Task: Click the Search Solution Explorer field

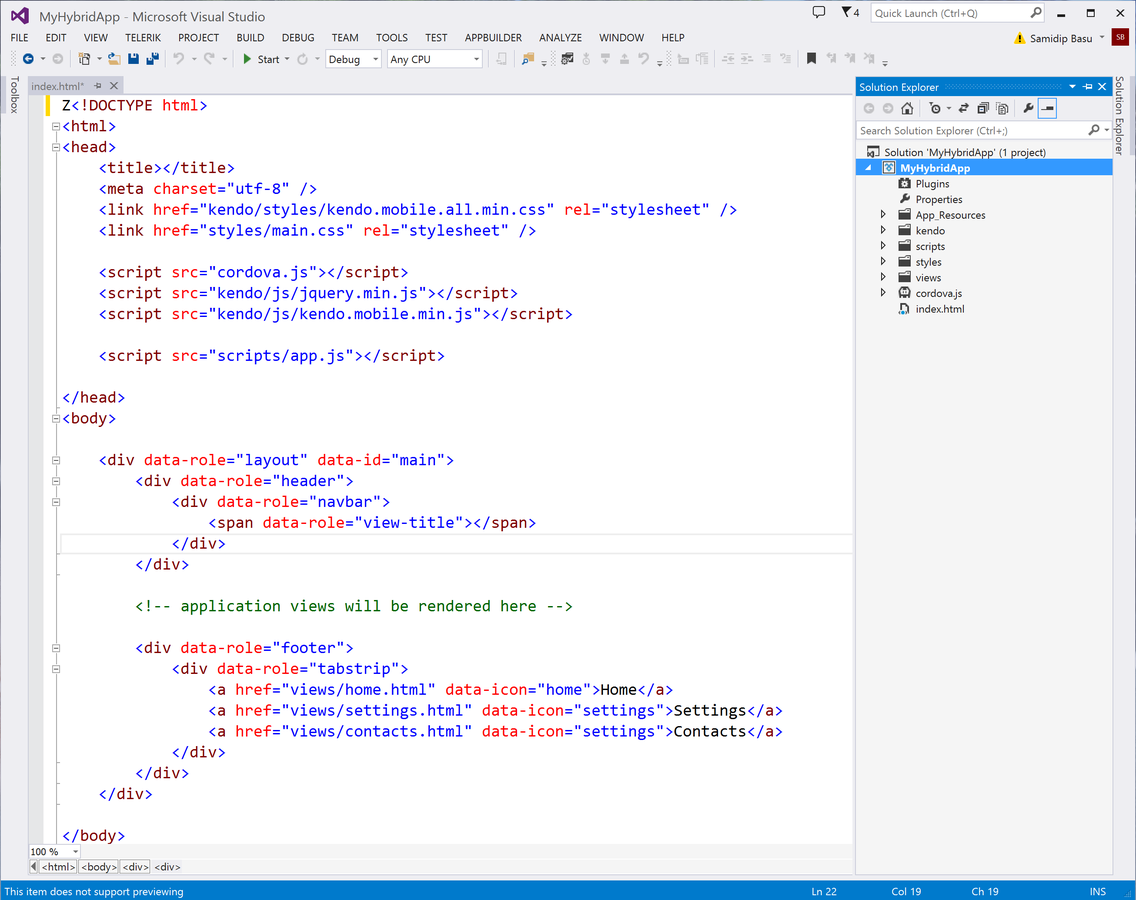Action: click(x=971, y=130)
